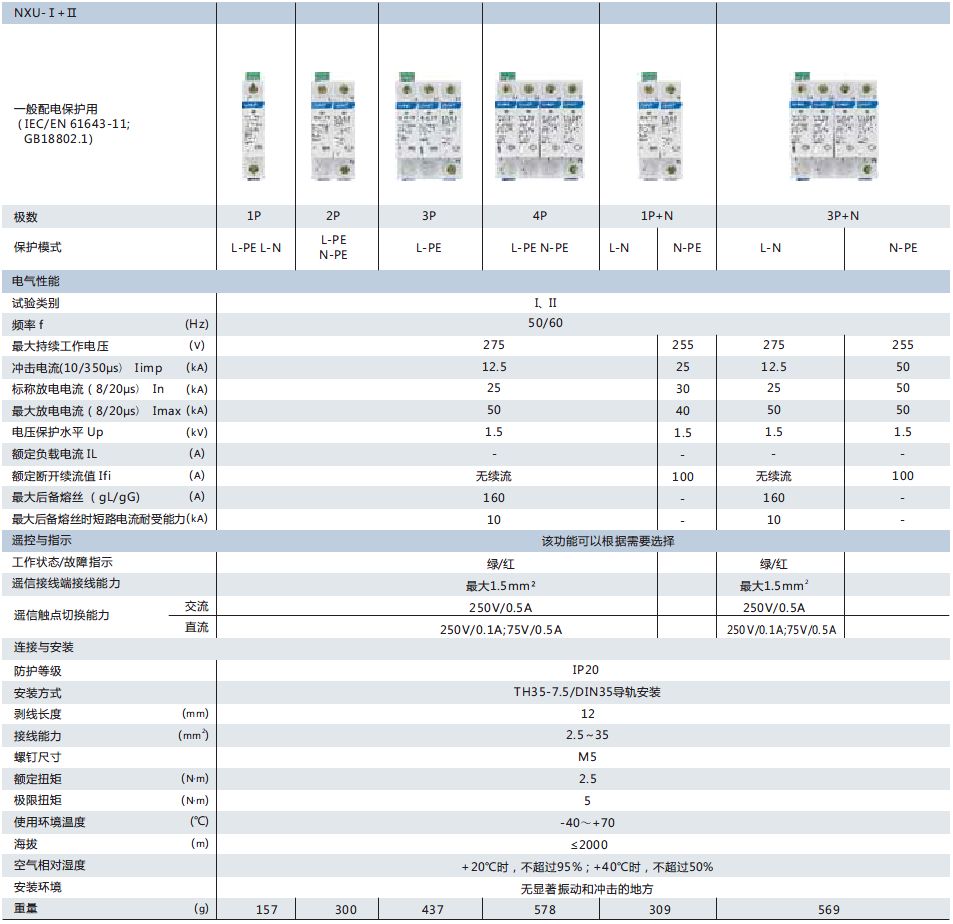The image size is (953, 924).
Task: Click the 1P+N column heading
Action: 657,216
